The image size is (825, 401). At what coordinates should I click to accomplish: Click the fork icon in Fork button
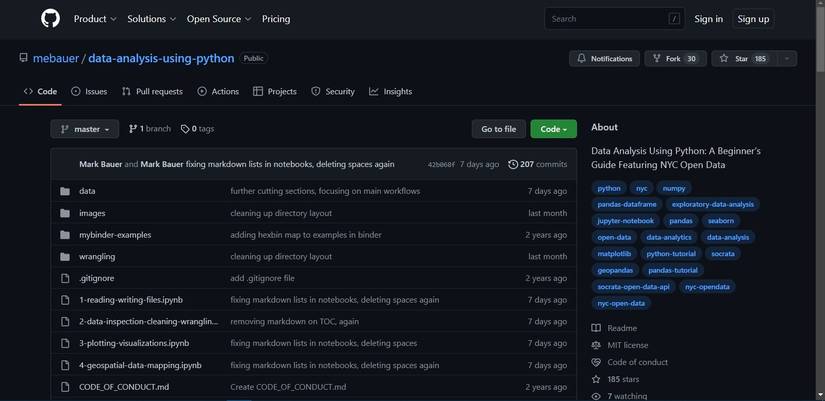[657, 59]
